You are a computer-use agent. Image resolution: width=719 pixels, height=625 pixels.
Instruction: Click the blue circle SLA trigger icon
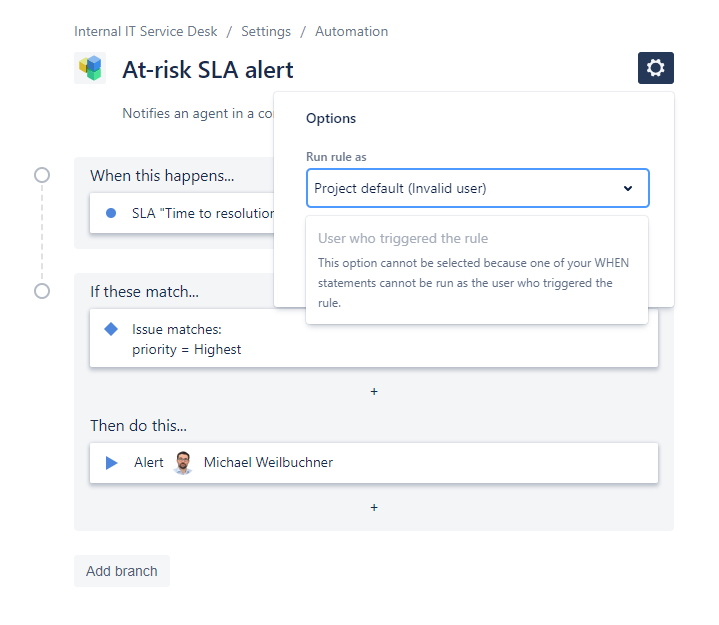(111, 213)
